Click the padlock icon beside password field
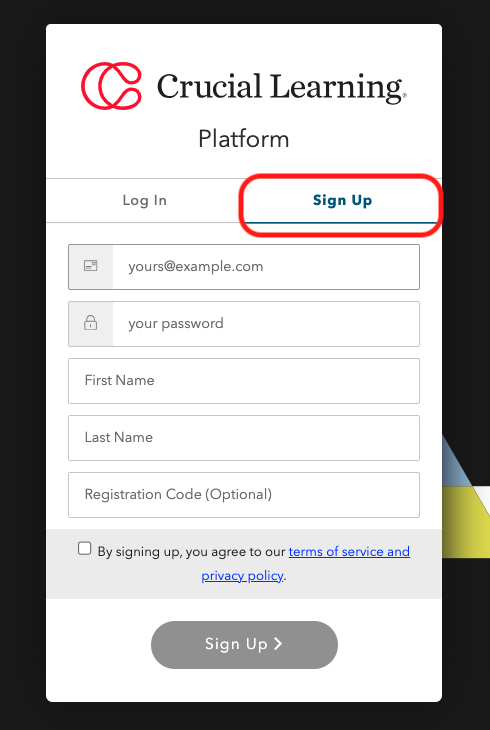The width and height of the screenshot is (490, 730). tap(90, 323)
